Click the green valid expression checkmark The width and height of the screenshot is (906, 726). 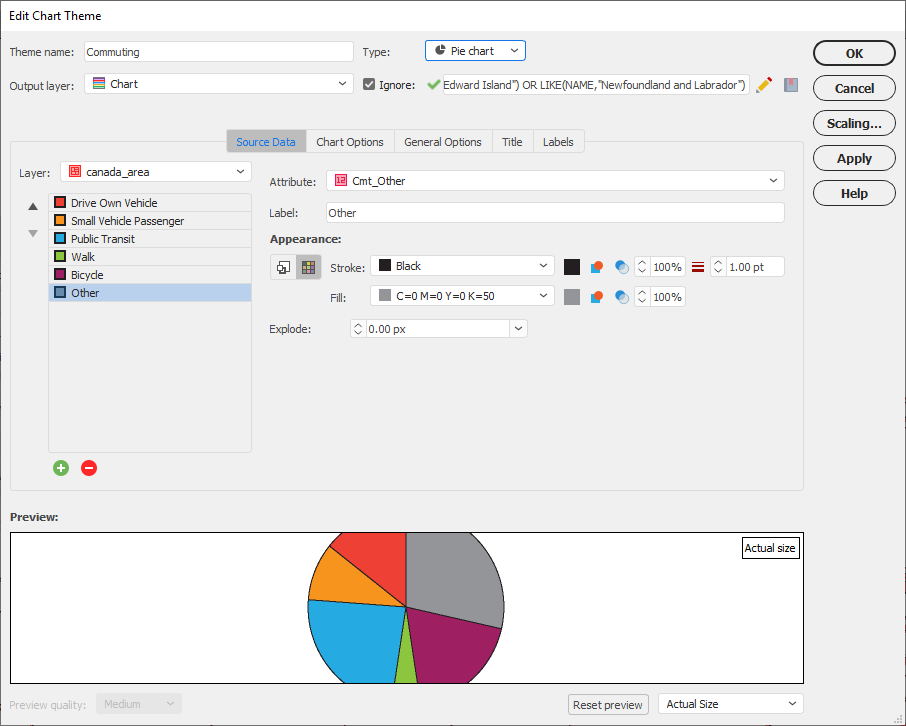click(x=433, y=85)
